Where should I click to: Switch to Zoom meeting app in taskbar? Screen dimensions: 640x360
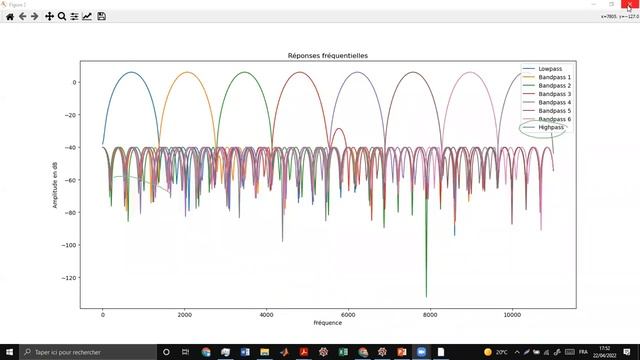[422, 352]
